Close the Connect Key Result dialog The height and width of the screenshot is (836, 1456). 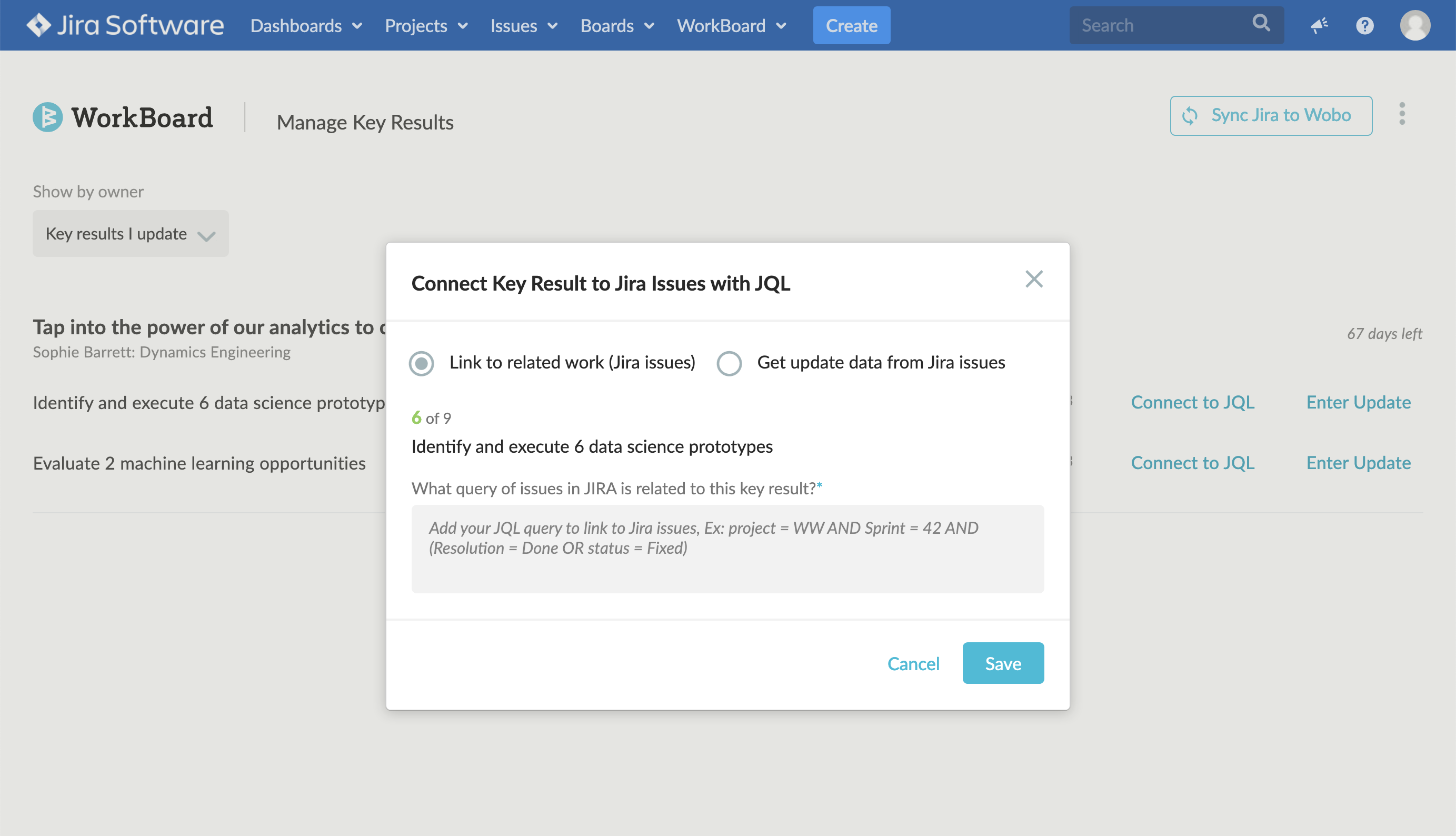point(1033,280)
